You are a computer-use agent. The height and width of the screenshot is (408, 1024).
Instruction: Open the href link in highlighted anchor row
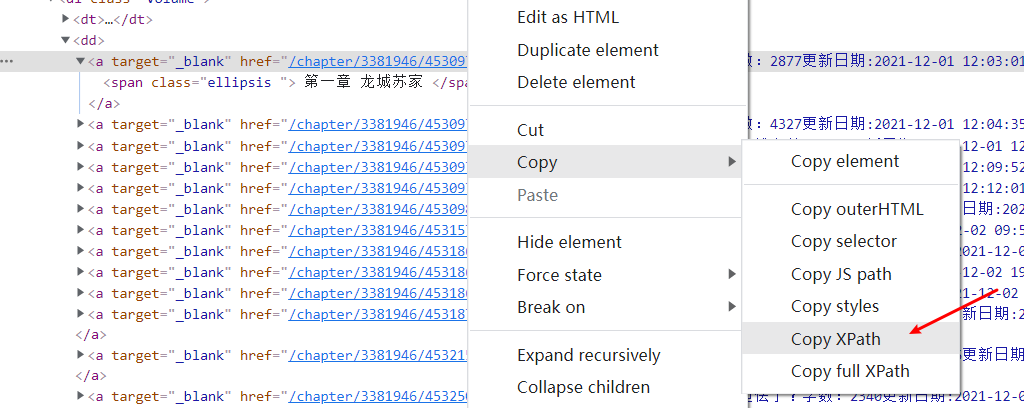378,62
